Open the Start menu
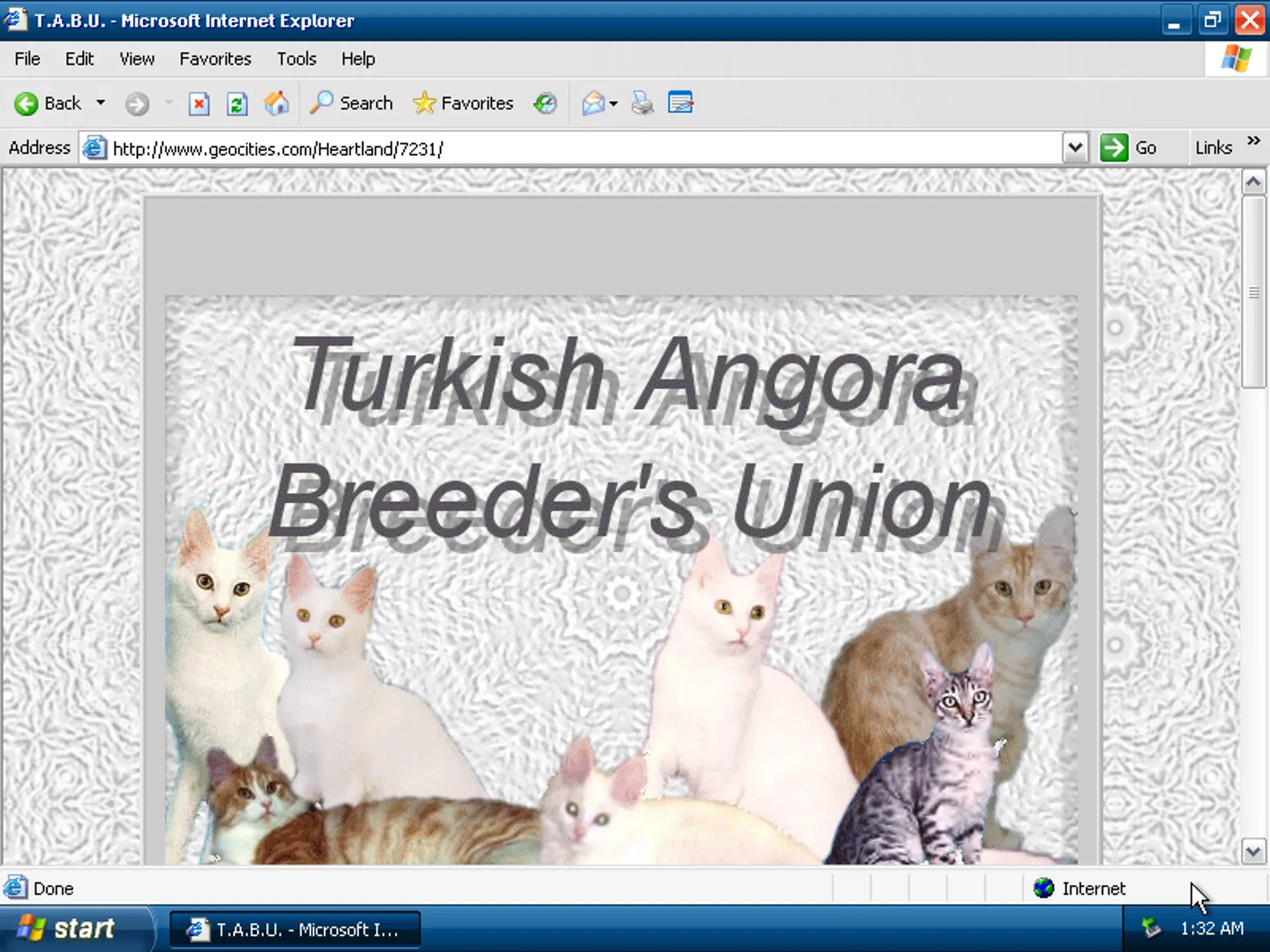Viewport: 1270px width, 952px height. (x=73, y=929)
